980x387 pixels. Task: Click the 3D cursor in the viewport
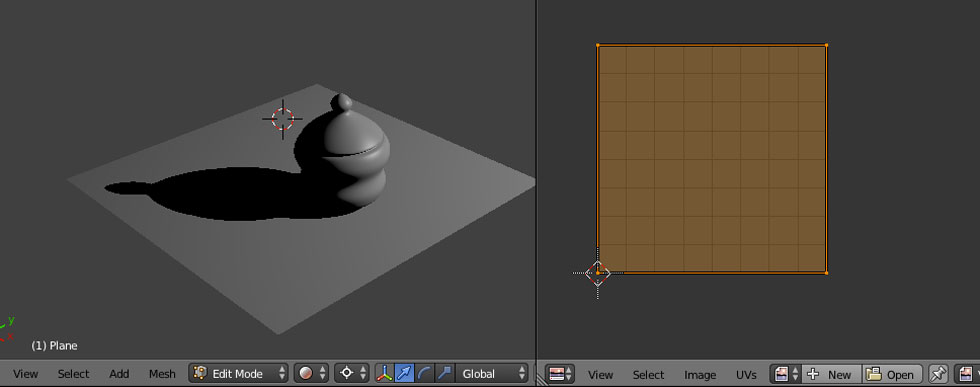point(282,119)
